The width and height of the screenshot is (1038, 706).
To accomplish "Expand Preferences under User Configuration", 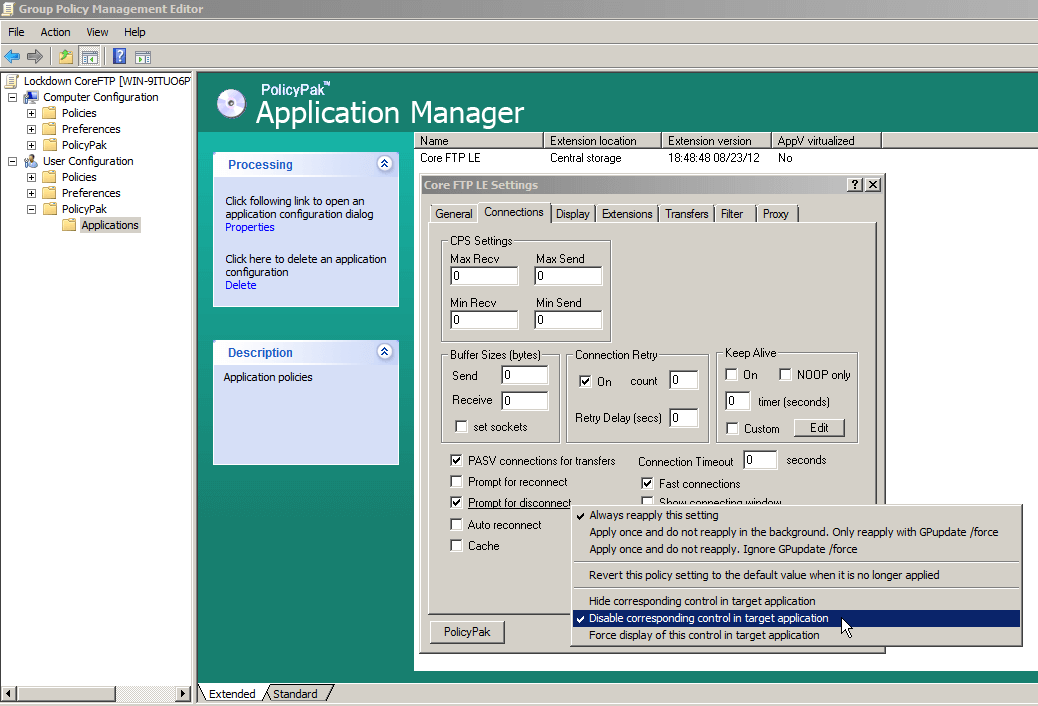I will coord(31,193).
